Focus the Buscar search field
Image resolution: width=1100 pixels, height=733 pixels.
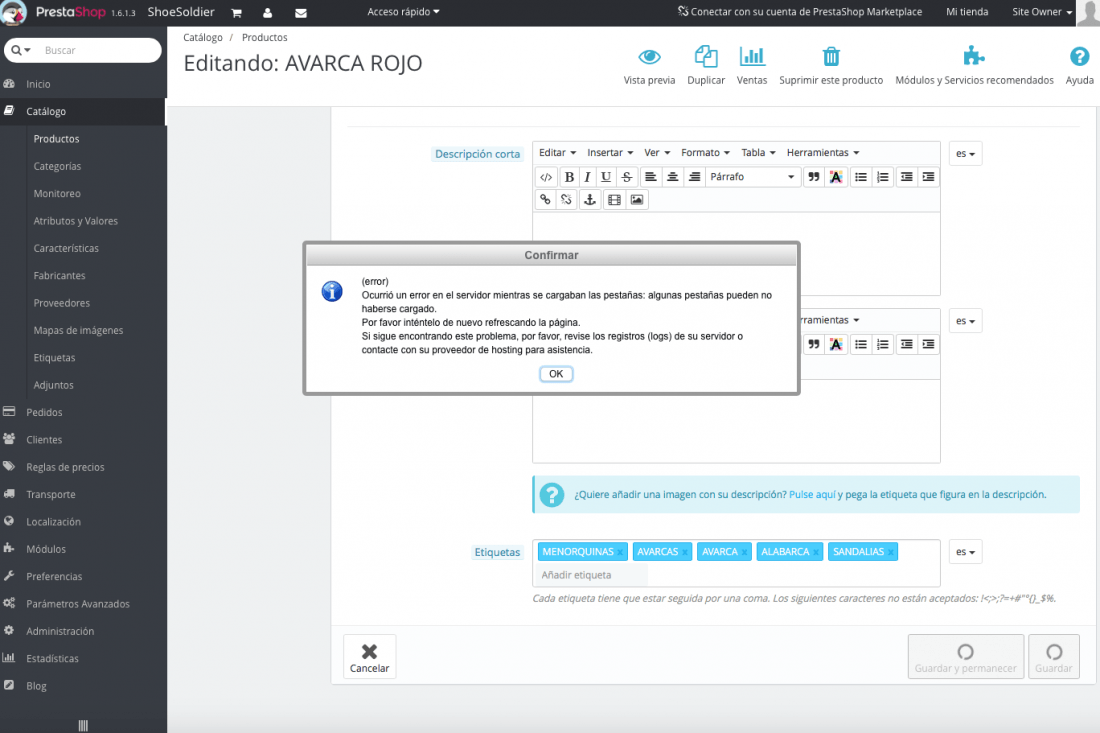pos(98,51)
